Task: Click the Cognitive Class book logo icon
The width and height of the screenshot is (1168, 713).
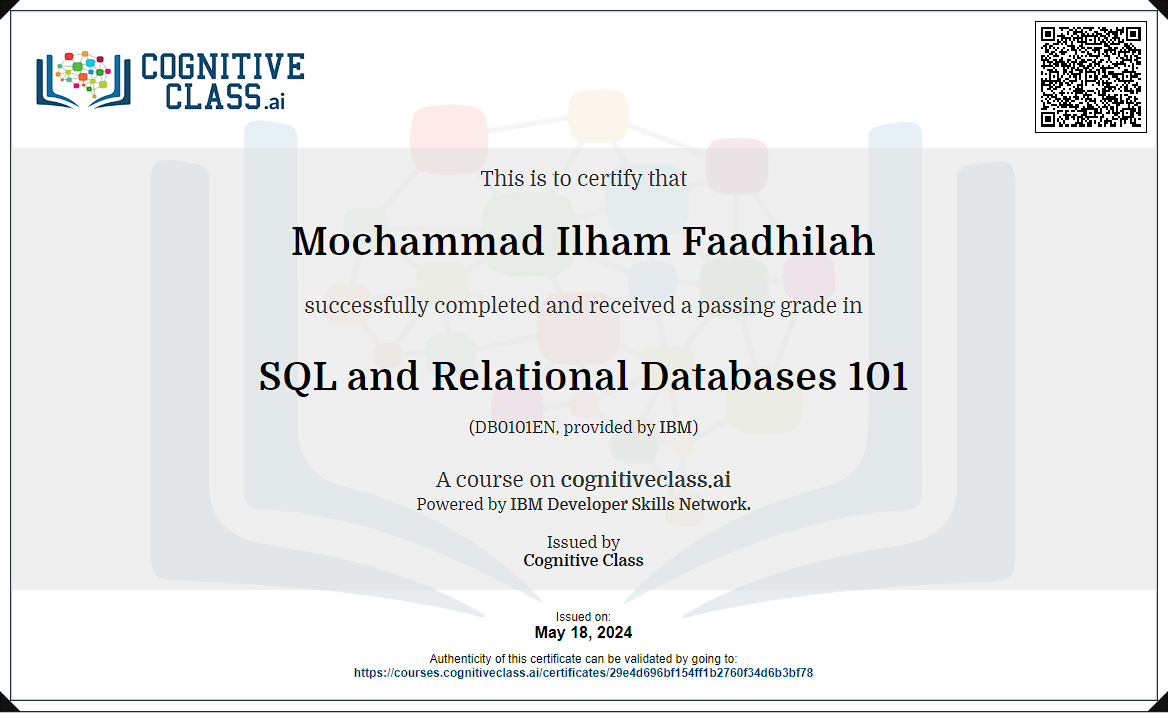Action: tap(83, 80)
